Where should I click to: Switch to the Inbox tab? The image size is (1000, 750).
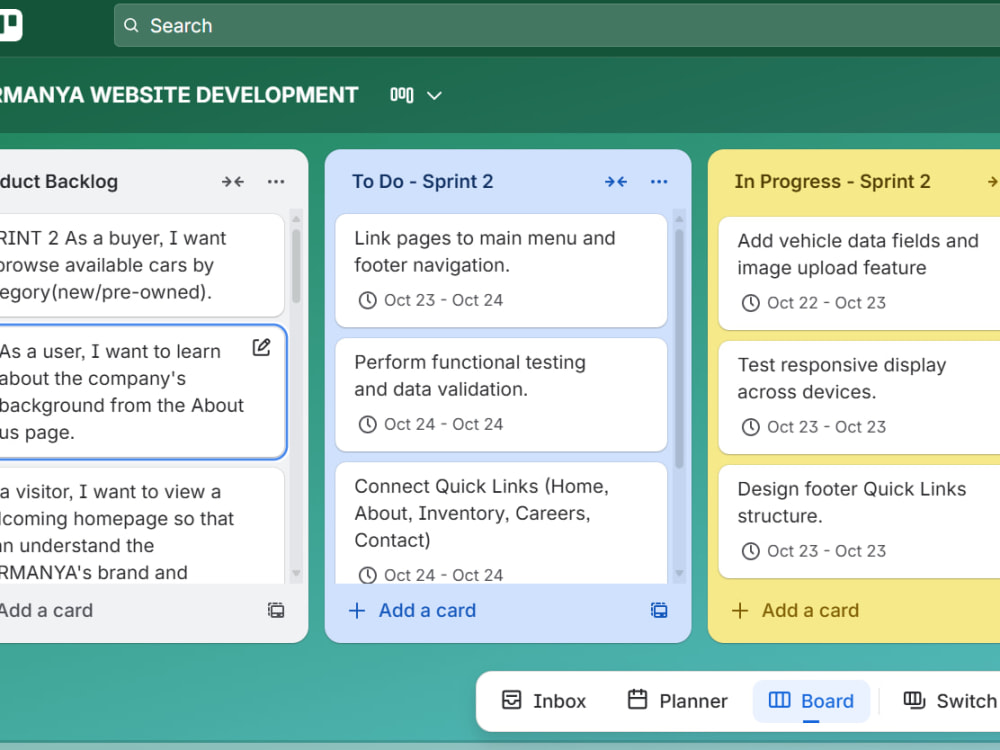click(544, 701)
